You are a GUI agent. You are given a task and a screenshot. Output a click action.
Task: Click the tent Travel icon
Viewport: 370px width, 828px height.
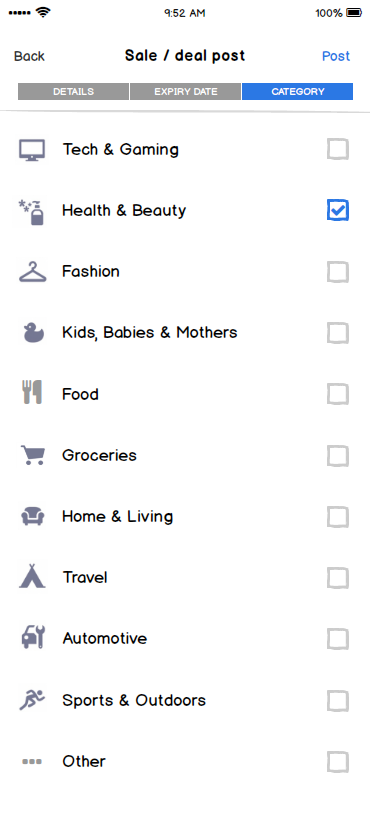coord(32,576)
